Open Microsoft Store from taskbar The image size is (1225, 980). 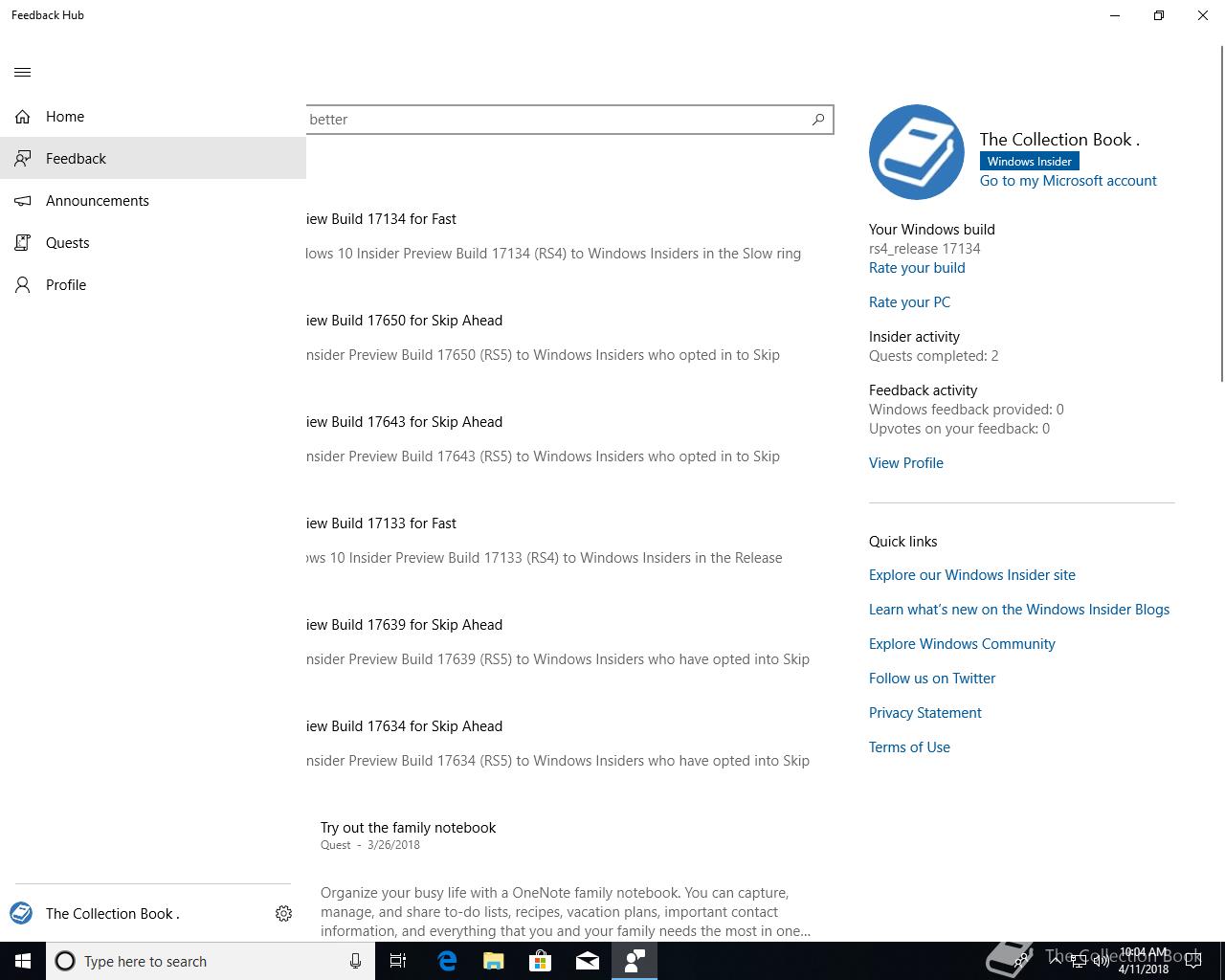[540, 961]
